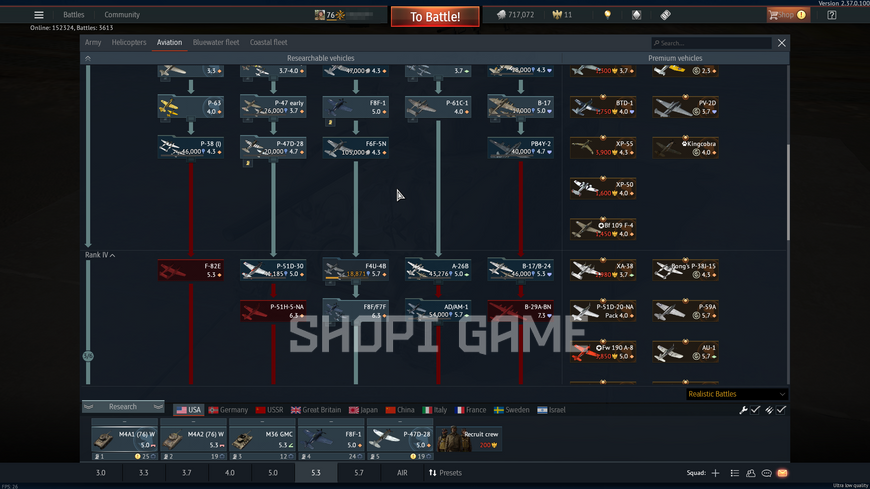Select the B-17 bomber card

pyautogui.click(x=520, y=107)
